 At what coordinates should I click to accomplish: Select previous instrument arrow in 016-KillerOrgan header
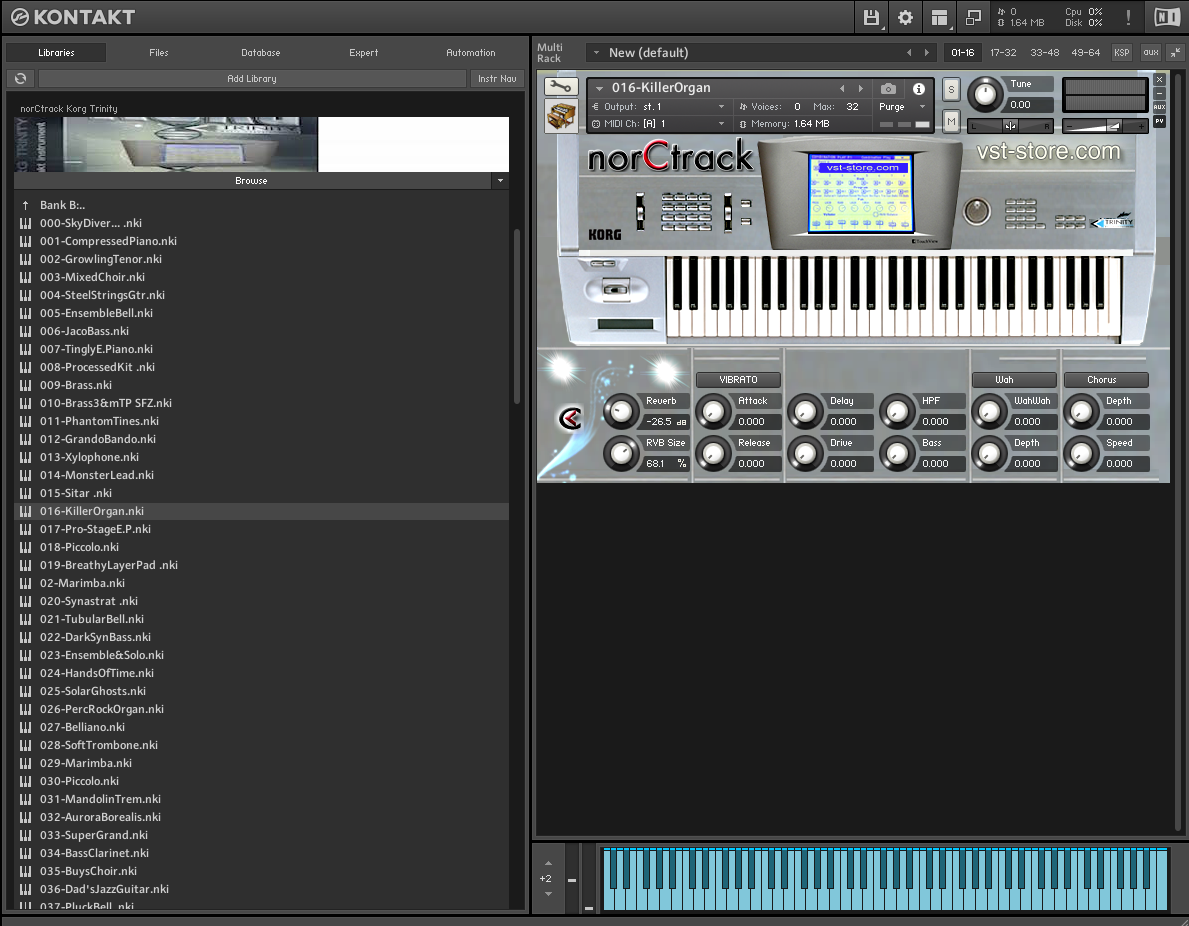point(842,88)
